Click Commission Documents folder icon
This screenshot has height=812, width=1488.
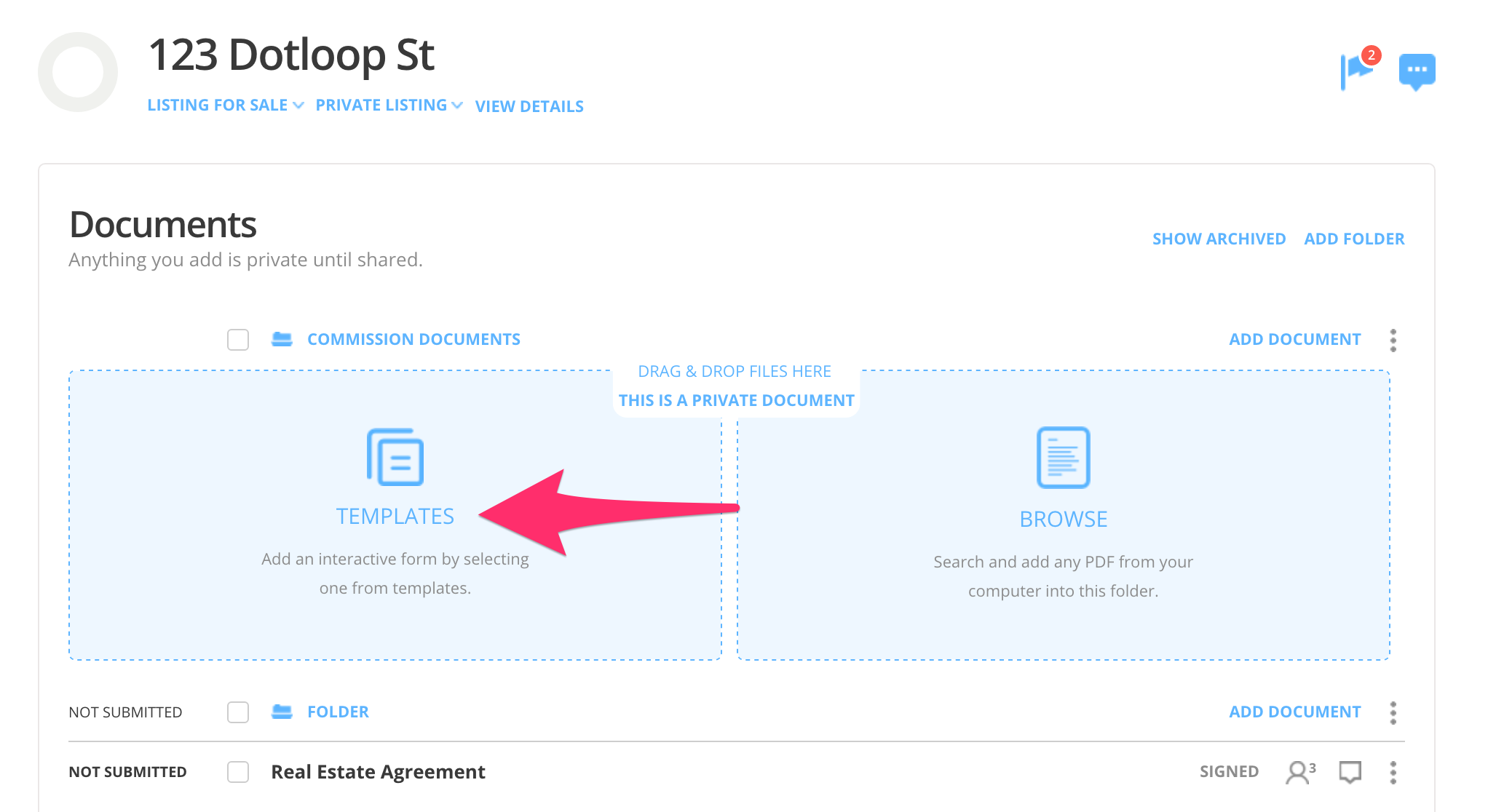[282, 339]
